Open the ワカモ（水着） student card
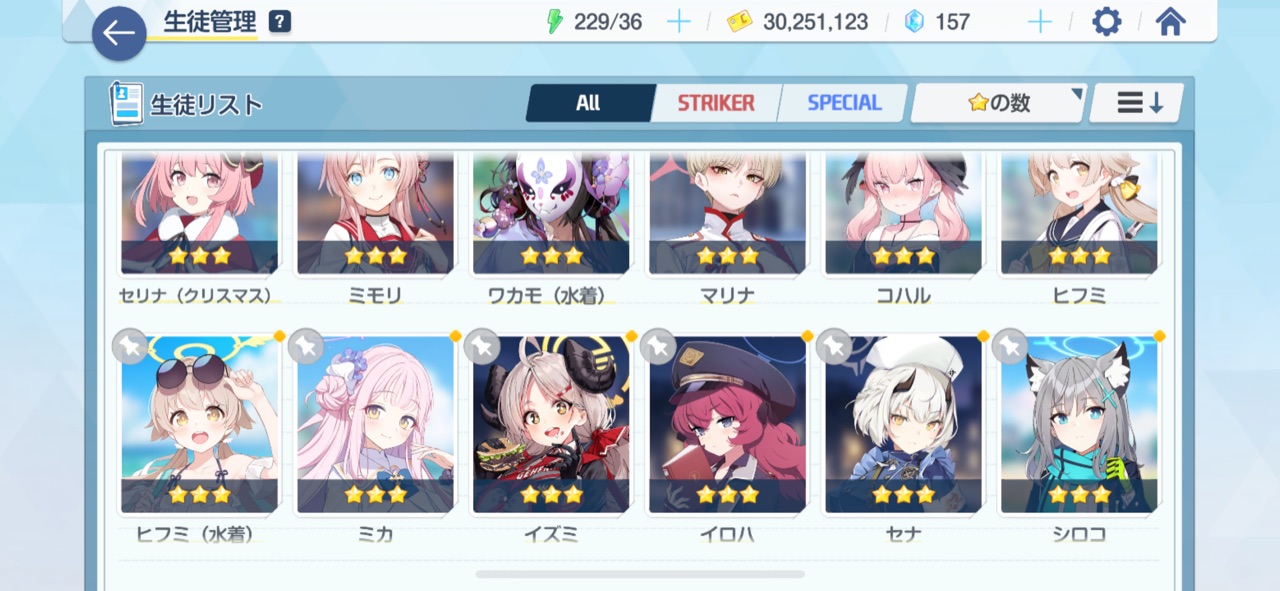The width and height of the screenshot is (1280, 591). pos(551,214)
